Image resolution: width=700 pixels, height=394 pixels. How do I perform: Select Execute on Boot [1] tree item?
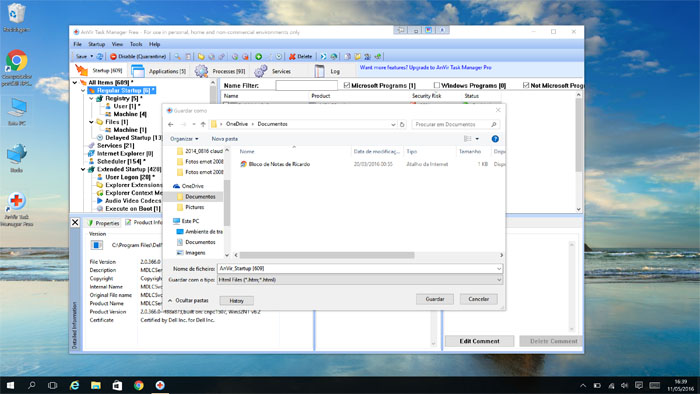133,208
